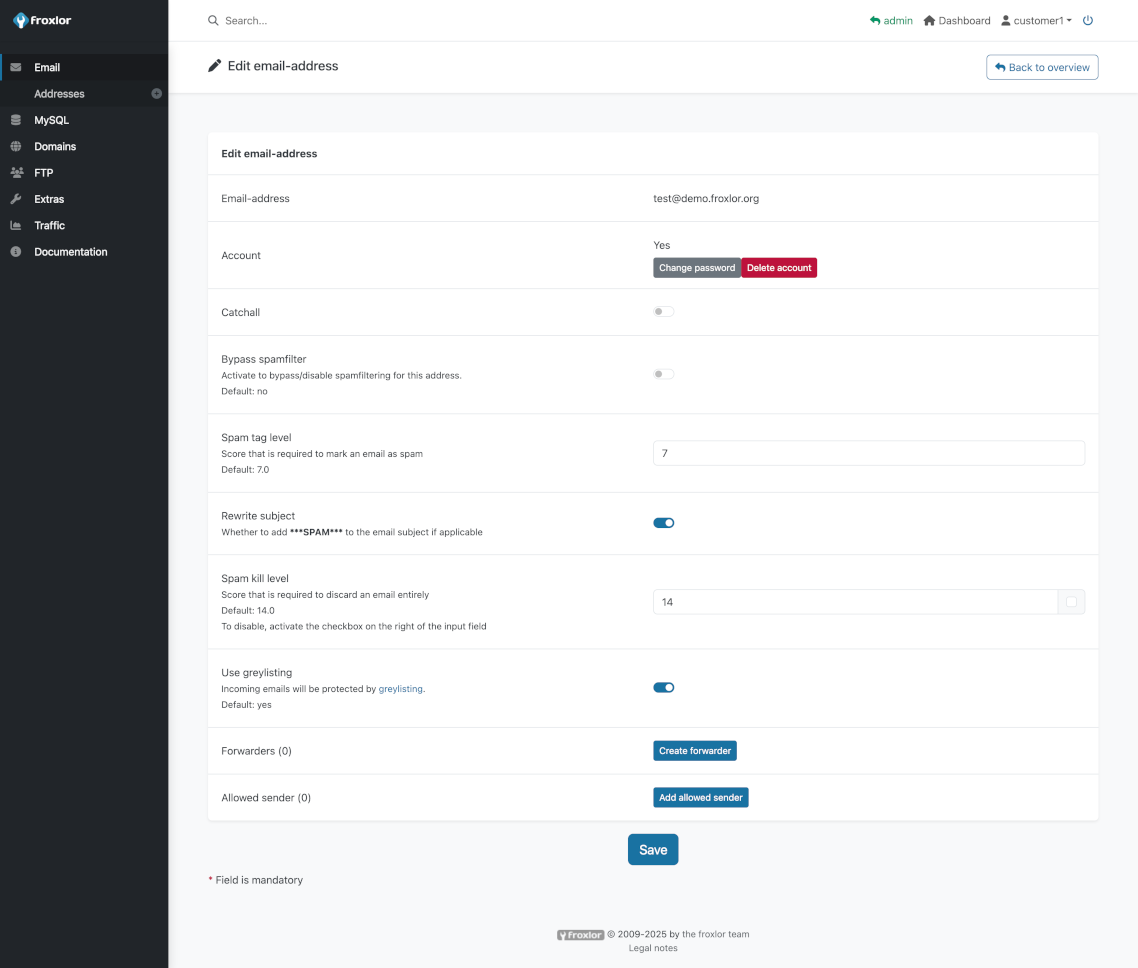Viewport: 1138px width, 968px height.
Task: Enable the Catchall toggle
Action: point(663,311)
